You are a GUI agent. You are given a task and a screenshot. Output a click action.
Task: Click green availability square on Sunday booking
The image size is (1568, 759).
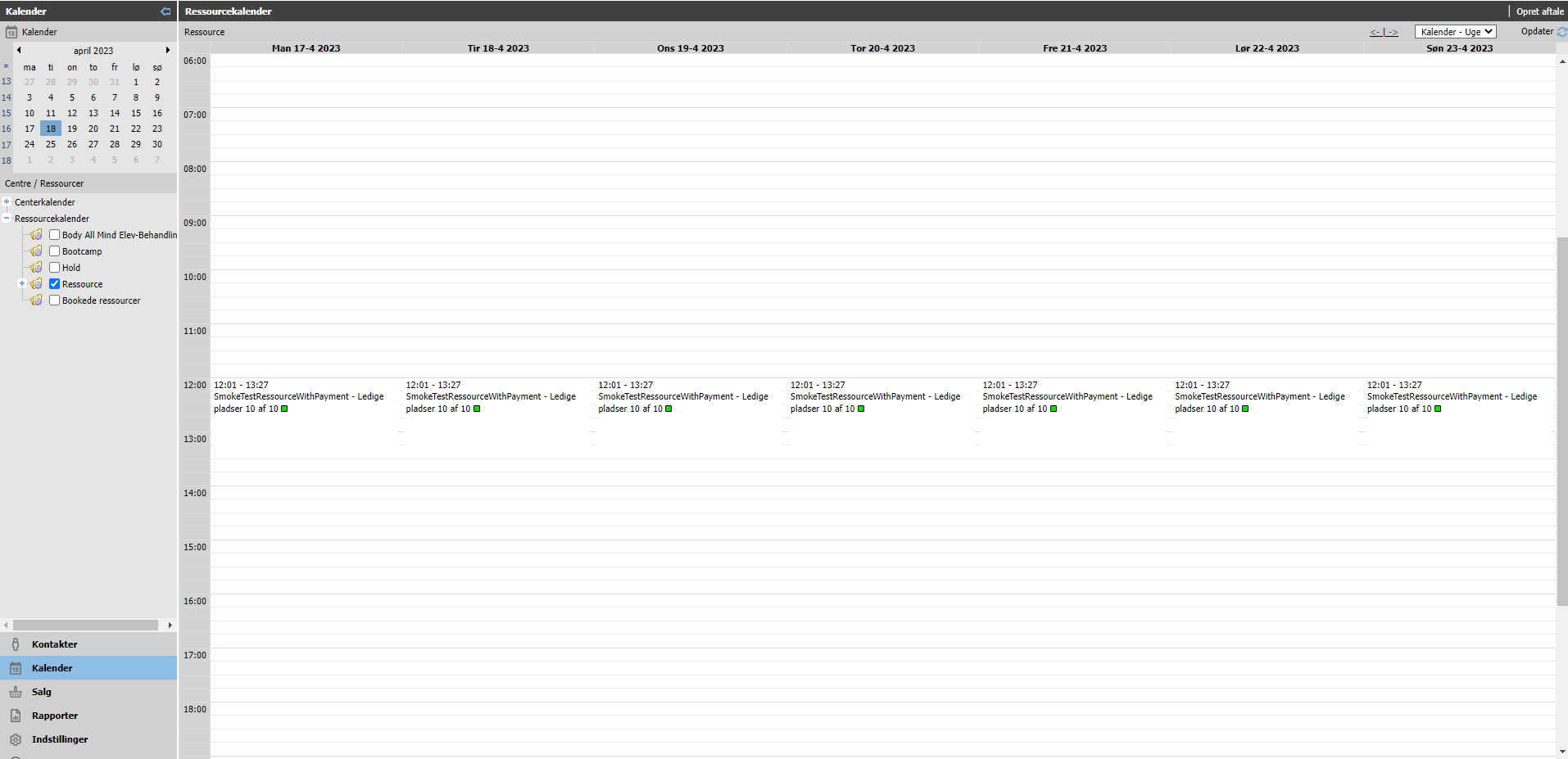coord(1438,409)
